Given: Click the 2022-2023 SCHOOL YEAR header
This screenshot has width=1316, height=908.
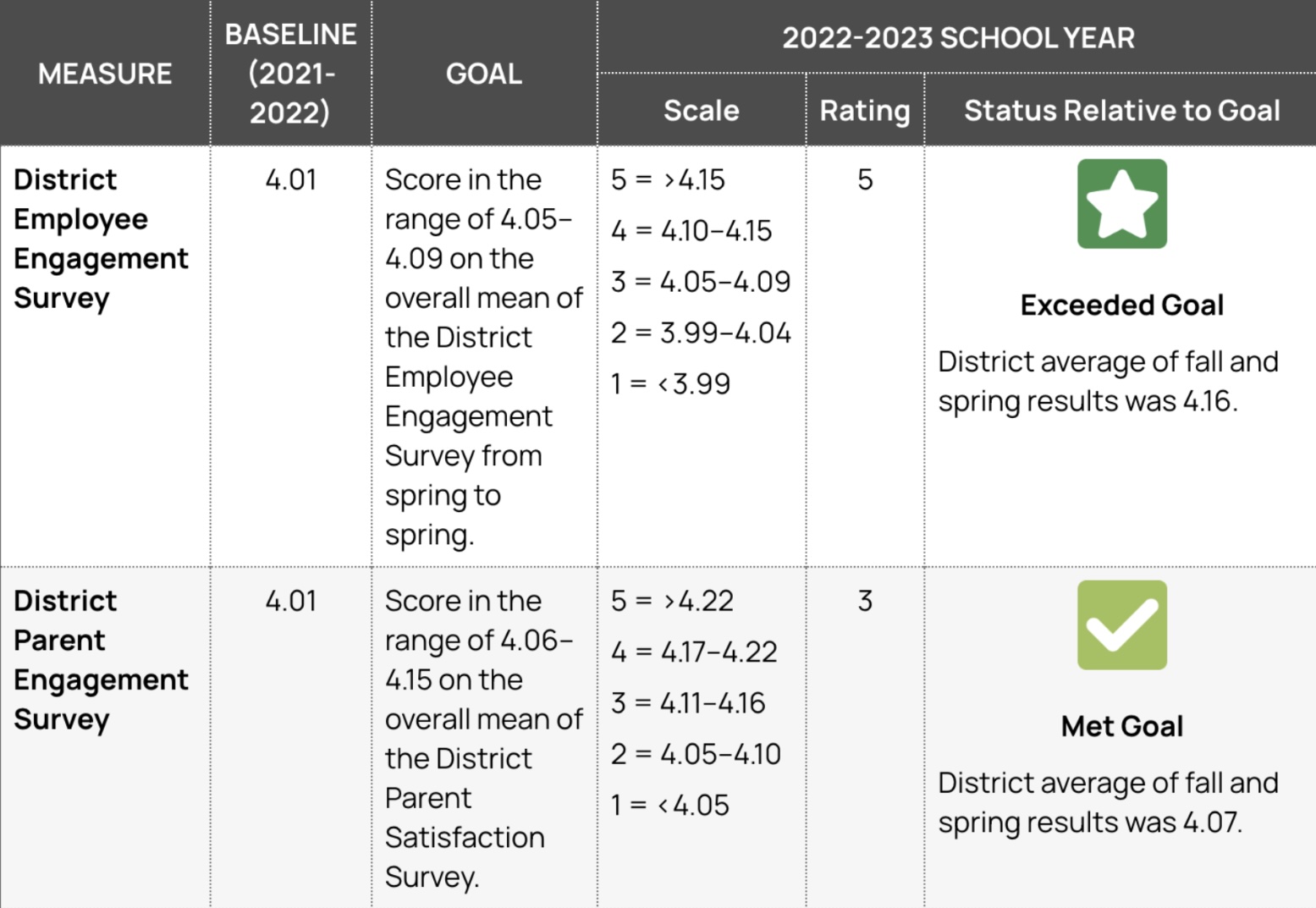Looking at the screenshot, I should tap(957, 37).
